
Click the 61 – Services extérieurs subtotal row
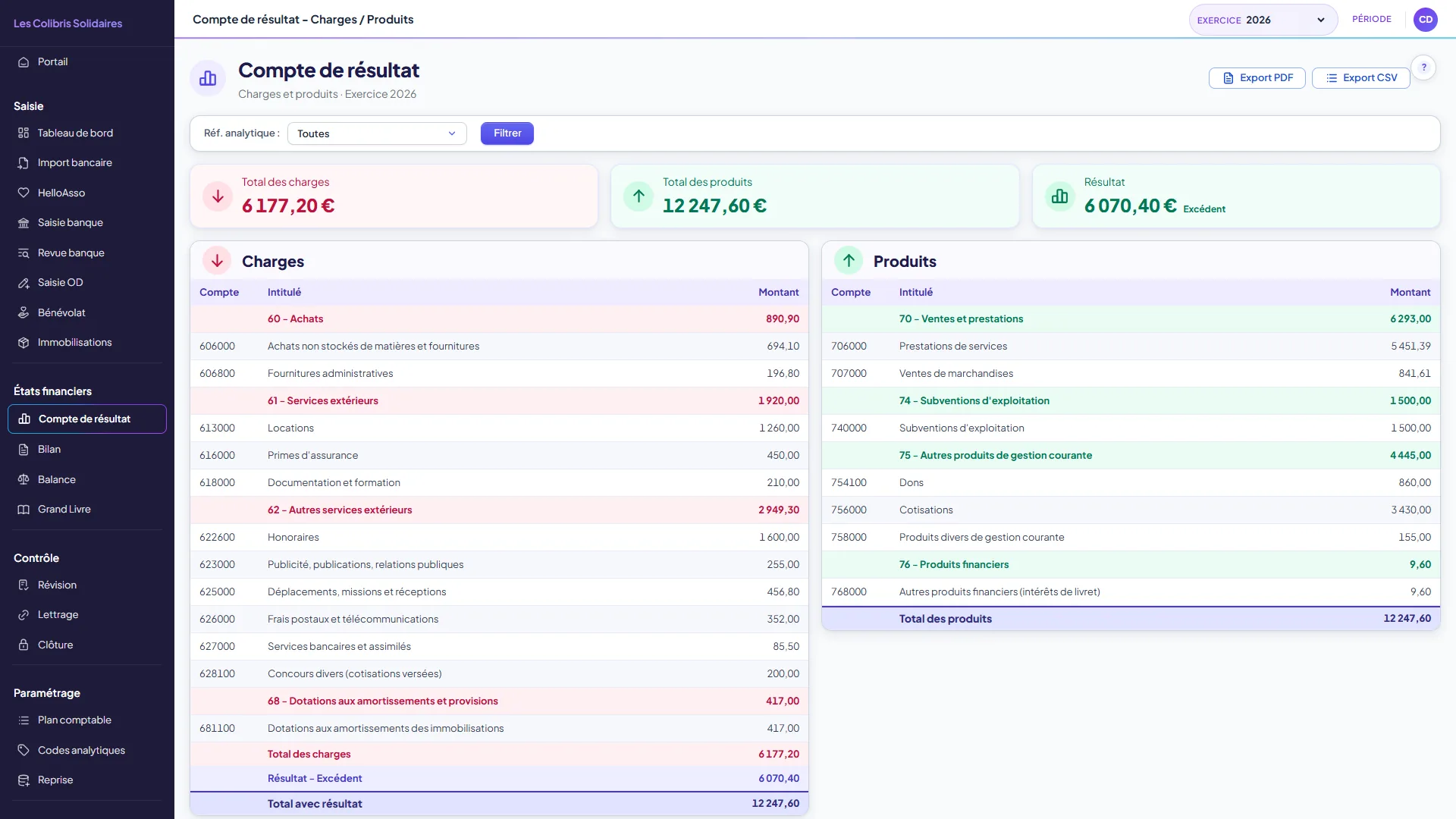[499, 401]
